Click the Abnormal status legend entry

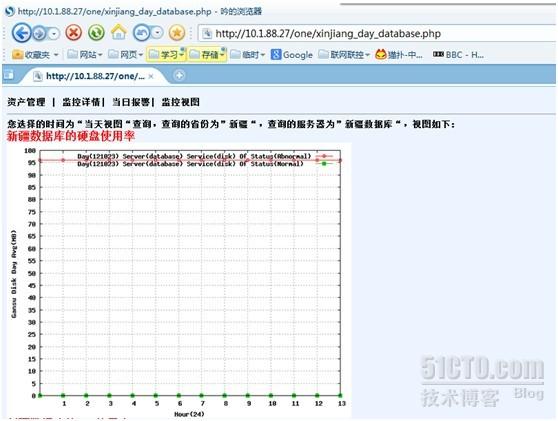(205, 156)
